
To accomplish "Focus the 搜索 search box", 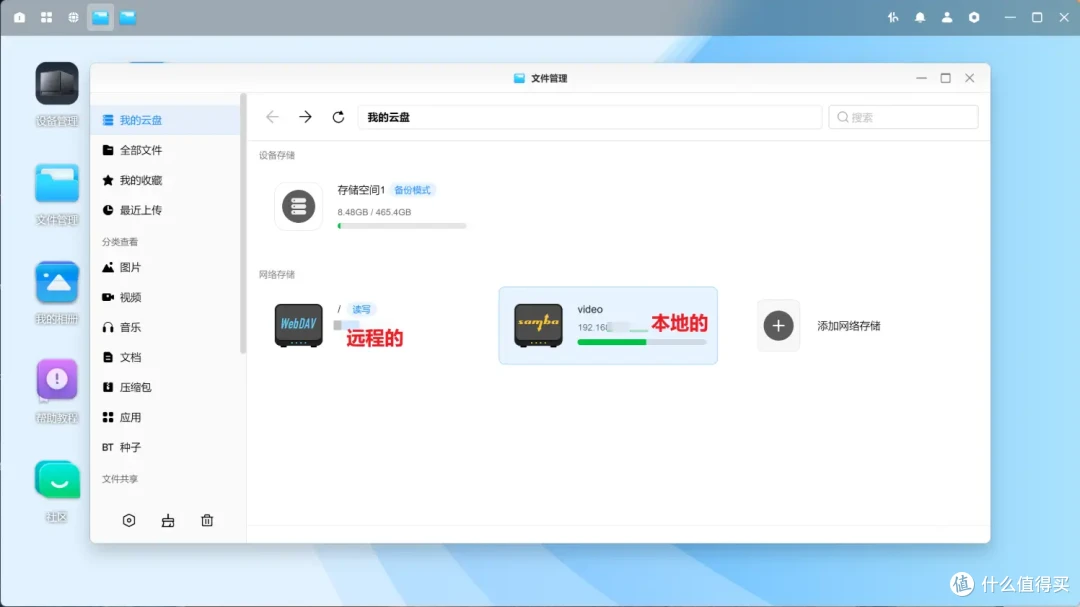I will coord(903,117).
